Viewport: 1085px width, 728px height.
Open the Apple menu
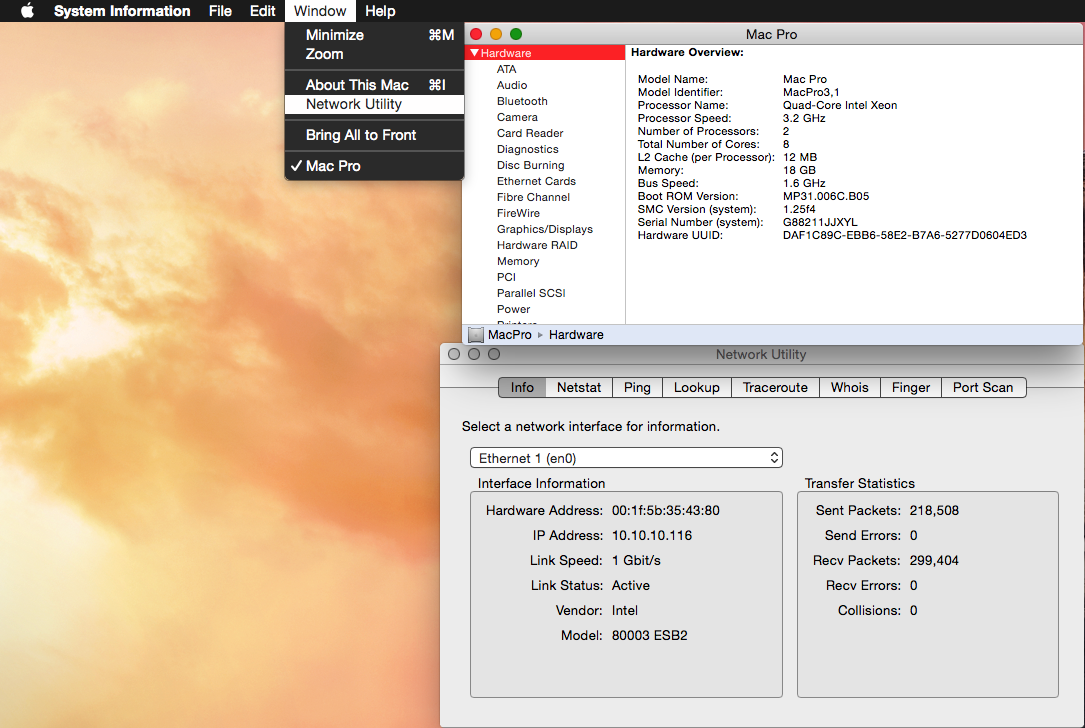pos(27,11)
